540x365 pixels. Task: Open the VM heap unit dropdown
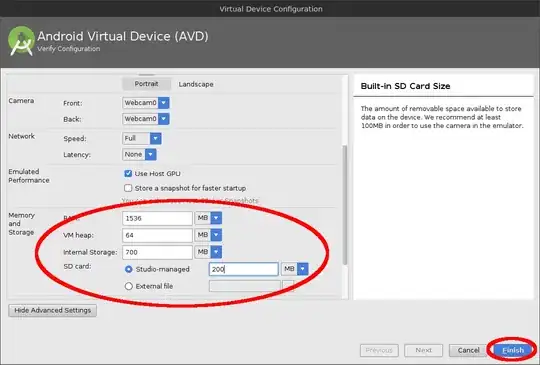pos(216,235)
